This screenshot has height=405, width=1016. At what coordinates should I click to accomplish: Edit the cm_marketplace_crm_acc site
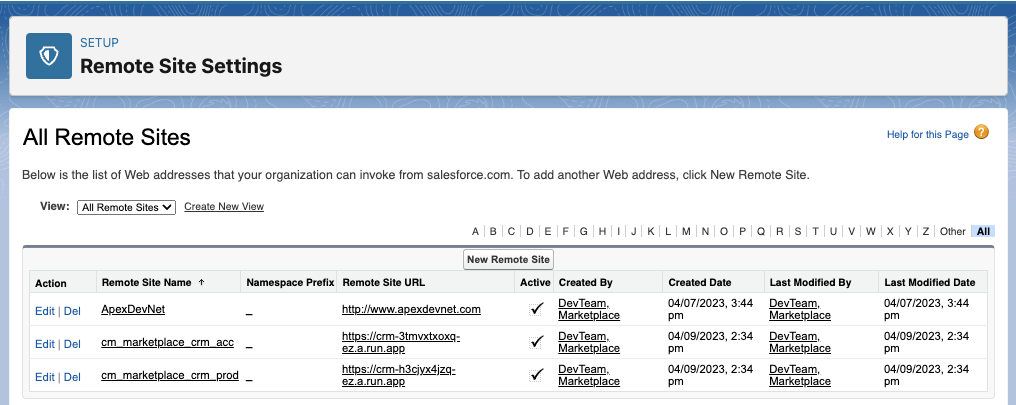tap(45, 344)
